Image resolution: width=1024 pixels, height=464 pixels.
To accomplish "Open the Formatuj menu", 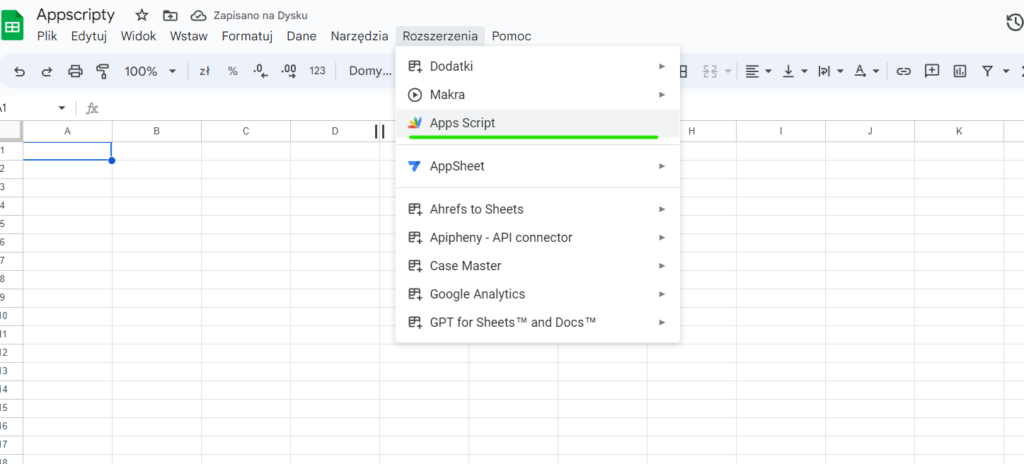I will tap(247, 37).
